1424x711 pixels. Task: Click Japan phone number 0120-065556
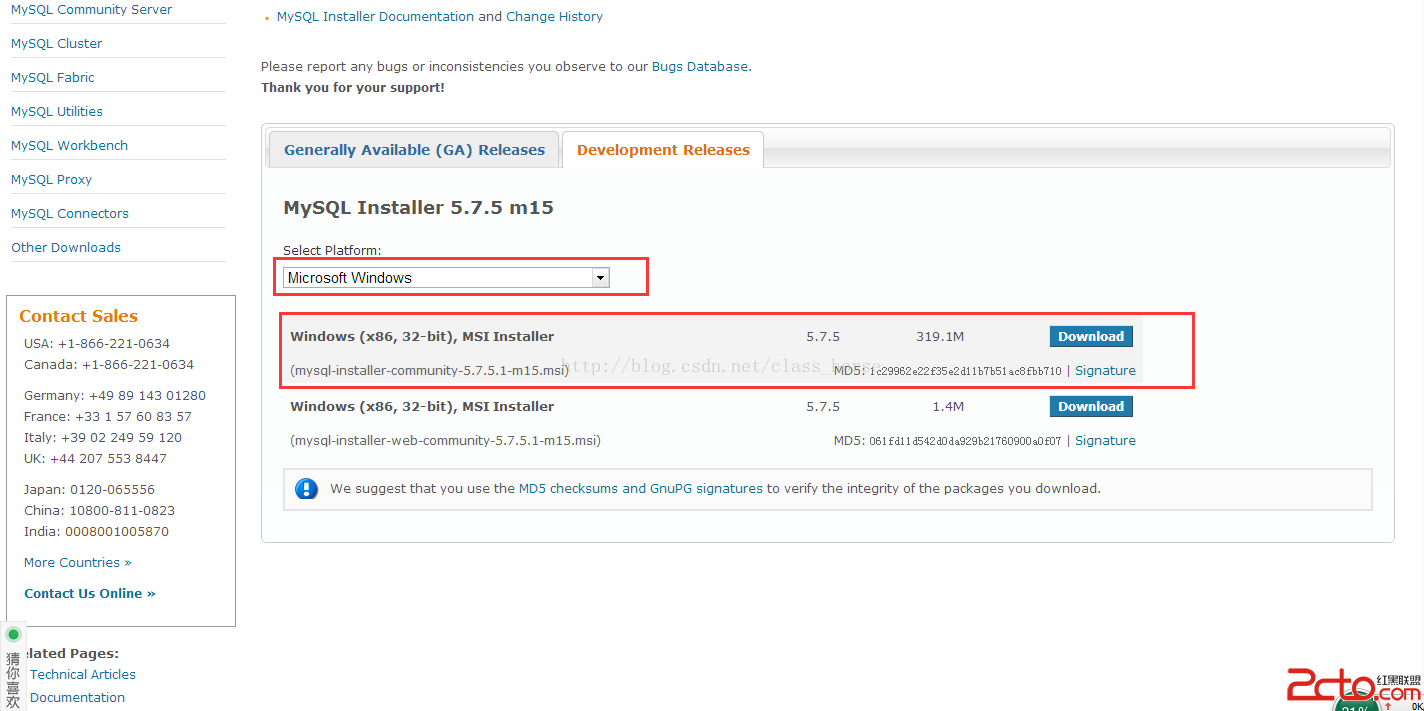(x=112, y=490)
